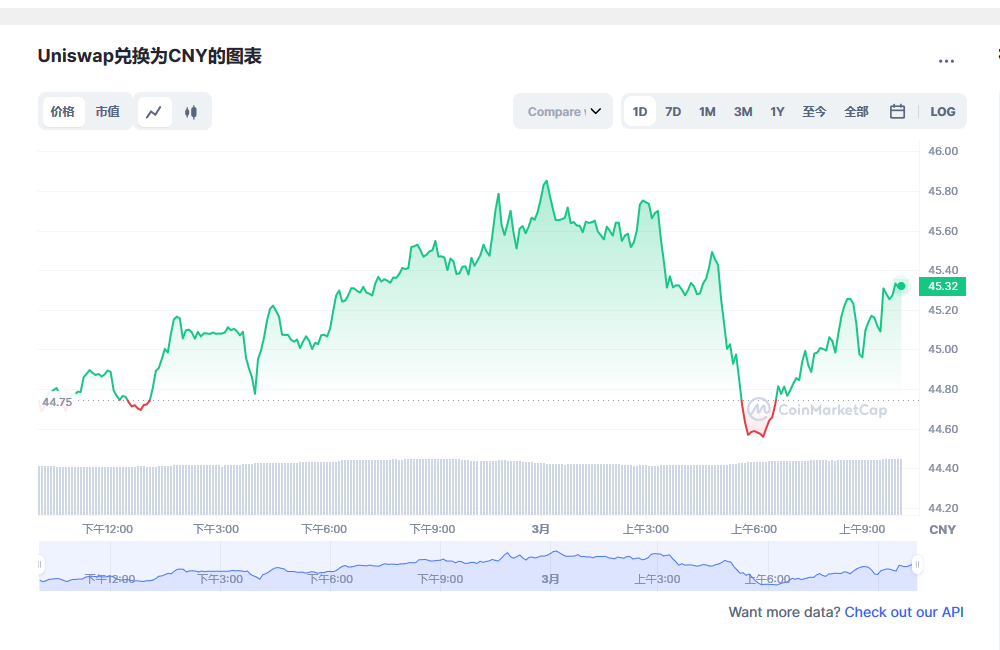Click the 44.20 axis label
This screenshot has height=650, width=1000.
click(x=943, y=508)
